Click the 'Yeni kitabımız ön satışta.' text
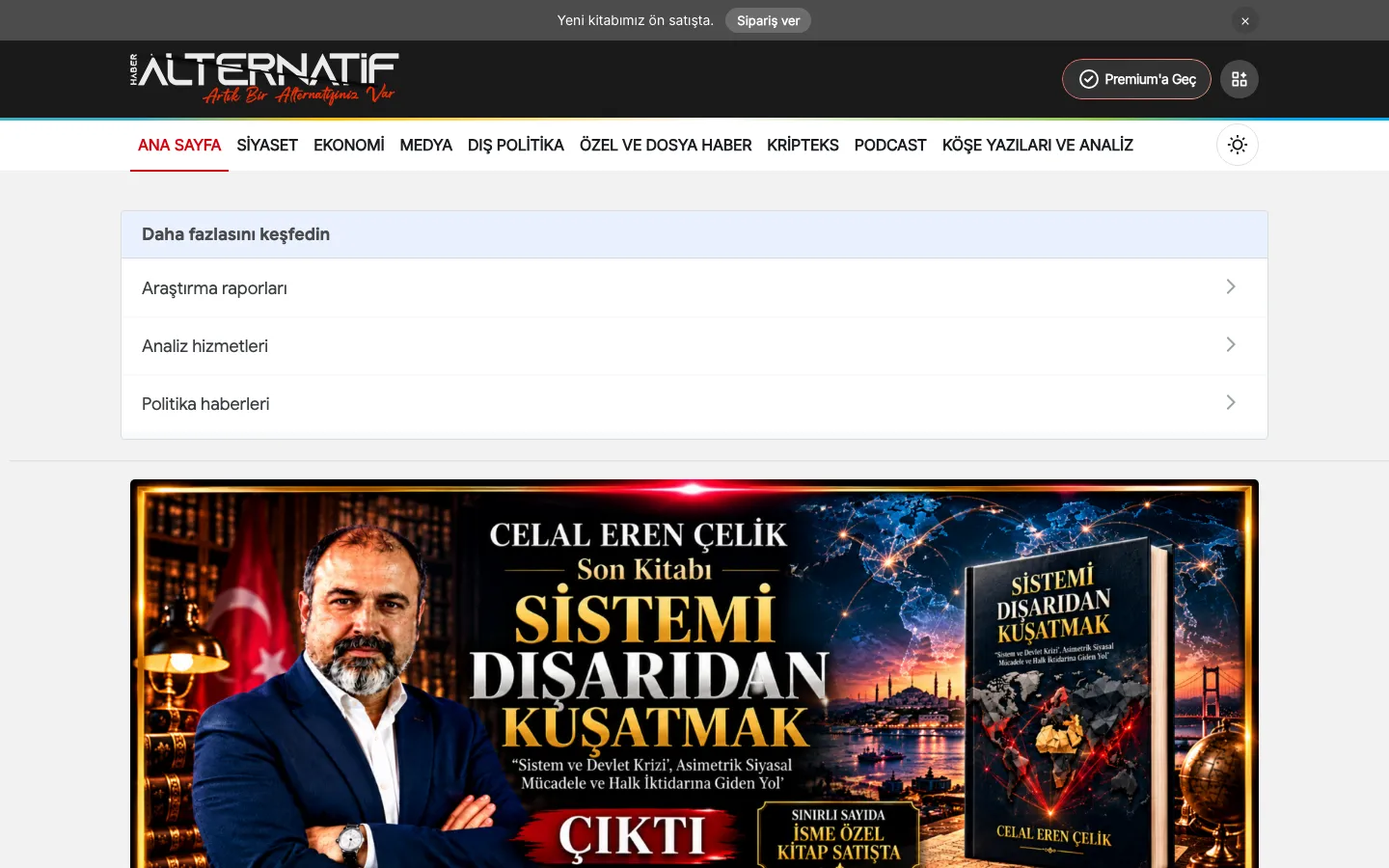Image resolution: width=1389 pixels, height=868 pixels. click(636, 20)
